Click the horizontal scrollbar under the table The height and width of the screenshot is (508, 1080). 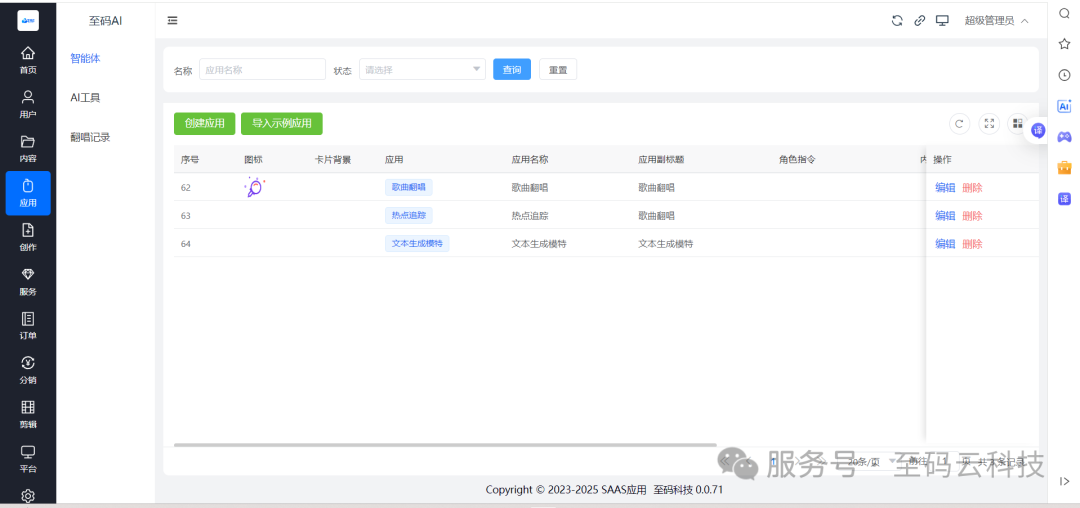click(445, 445)
